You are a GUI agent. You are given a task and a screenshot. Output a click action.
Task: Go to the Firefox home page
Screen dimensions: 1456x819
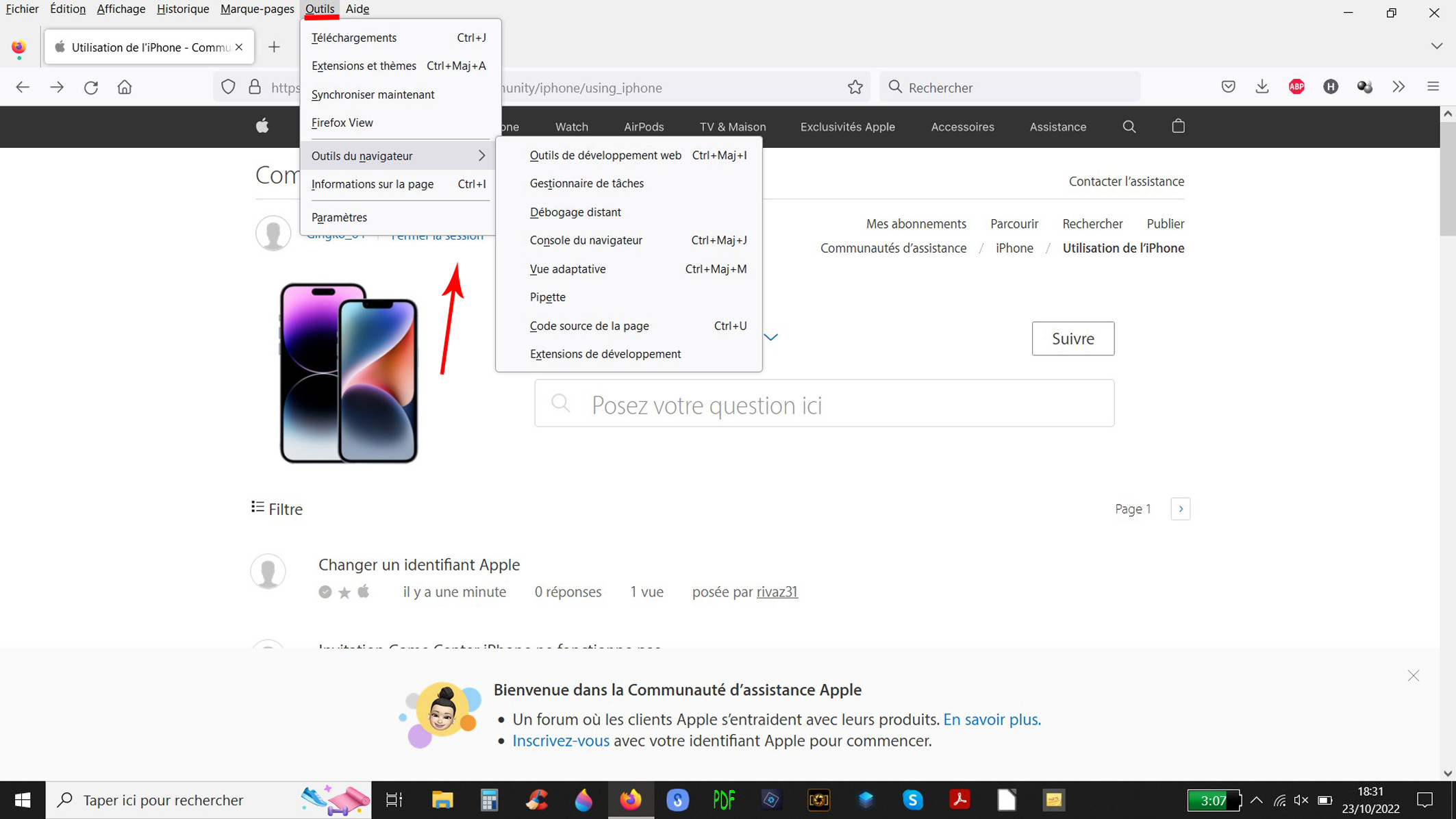coord(125,87)
